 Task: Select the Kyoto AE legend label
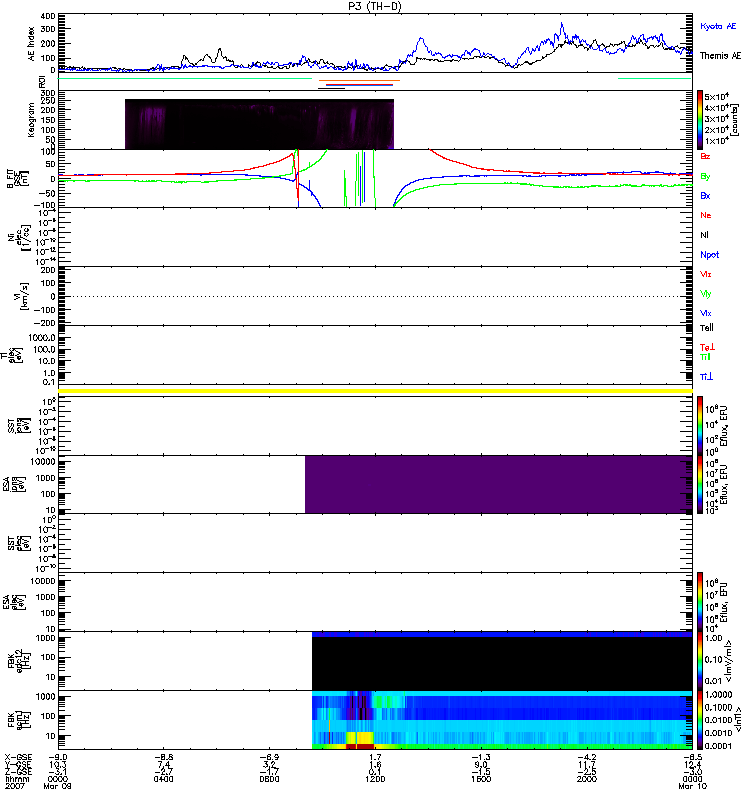tap(718, 26)
